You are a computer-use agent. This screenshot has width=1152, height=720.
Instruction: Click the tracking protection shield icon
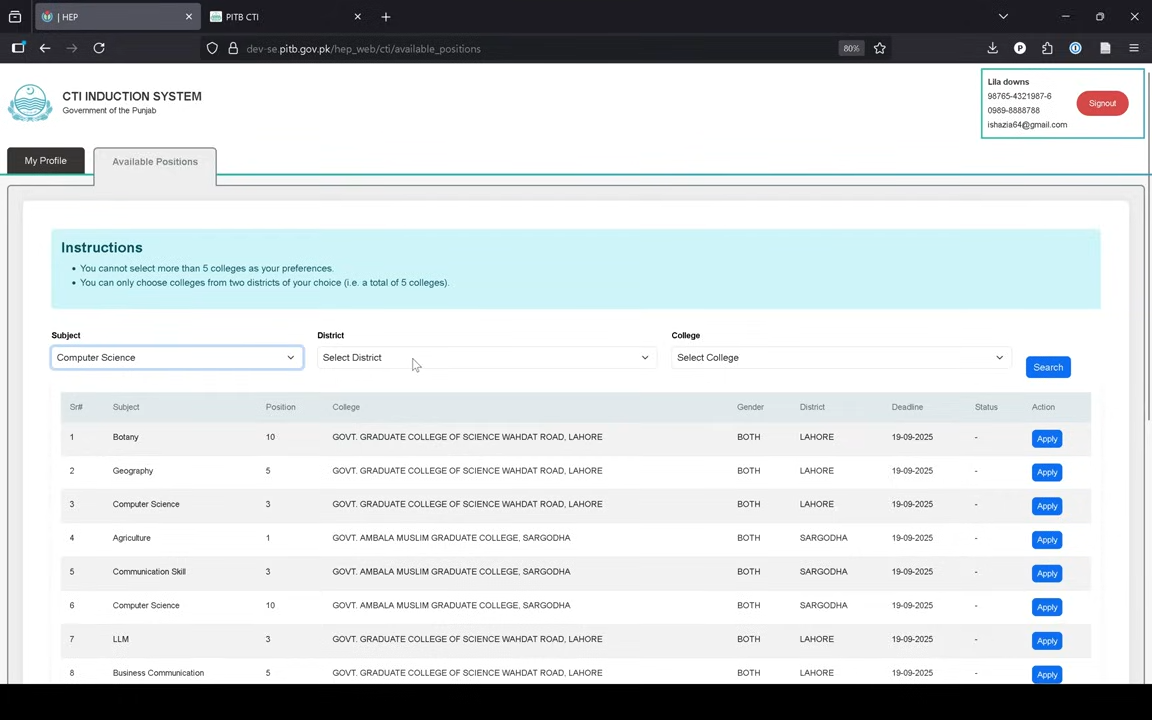tap(212, 48)
